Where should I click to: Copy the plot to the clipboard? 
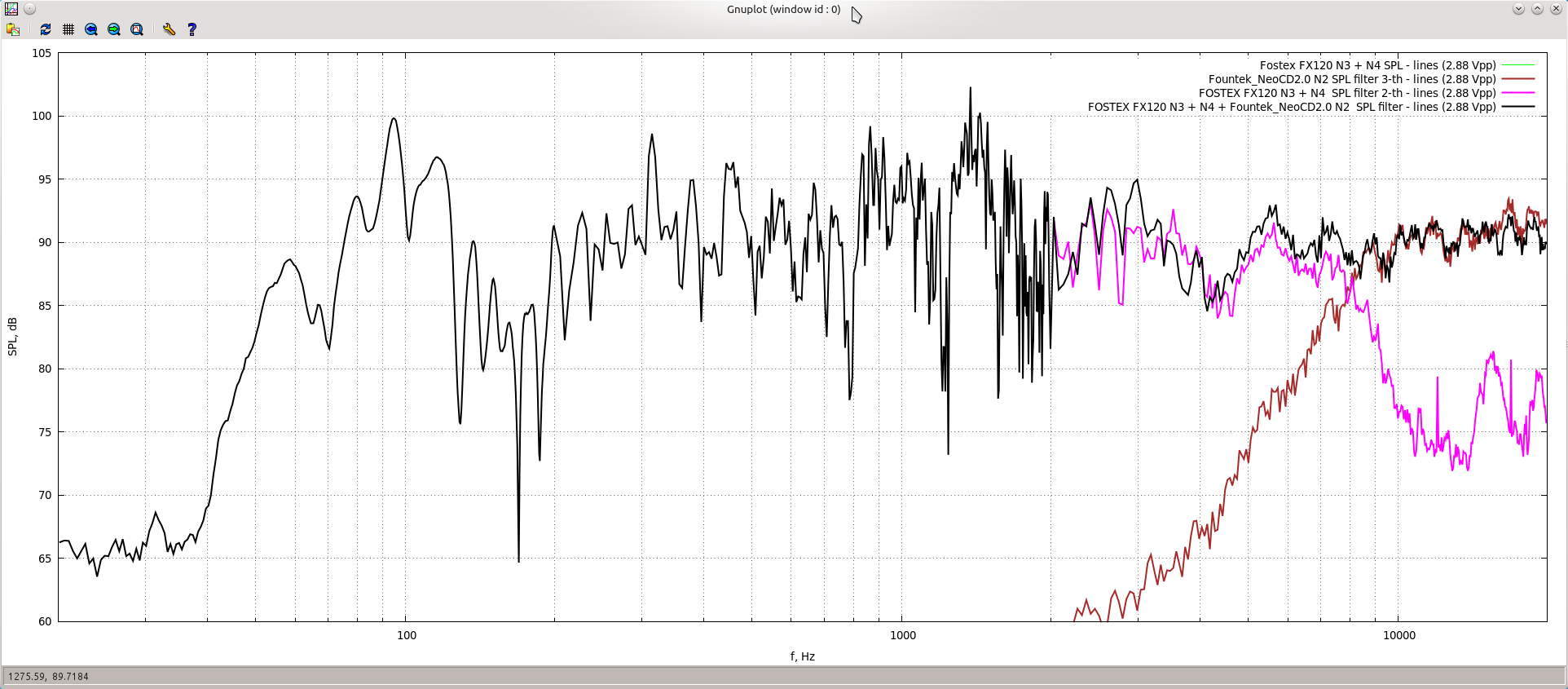point(13,29)
